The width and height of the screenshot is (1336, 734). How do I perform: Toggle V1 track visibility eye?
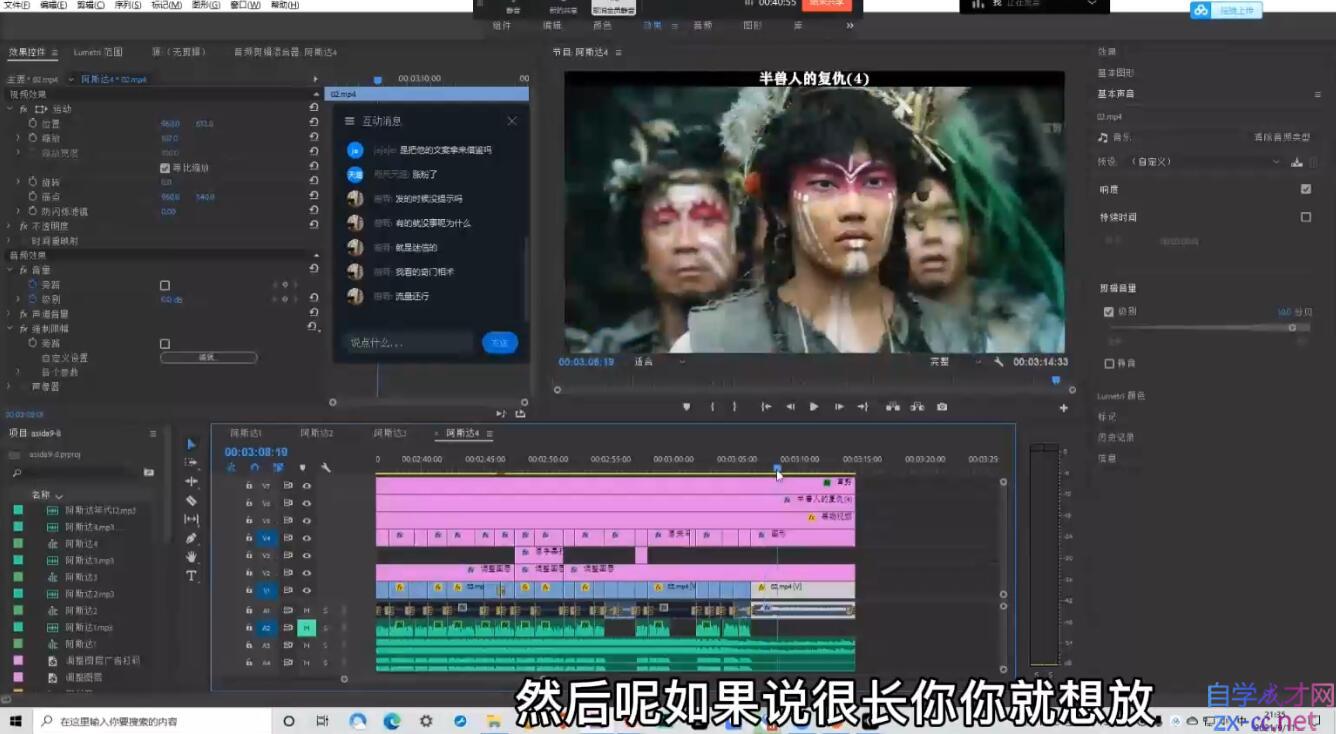click(307, 591)
